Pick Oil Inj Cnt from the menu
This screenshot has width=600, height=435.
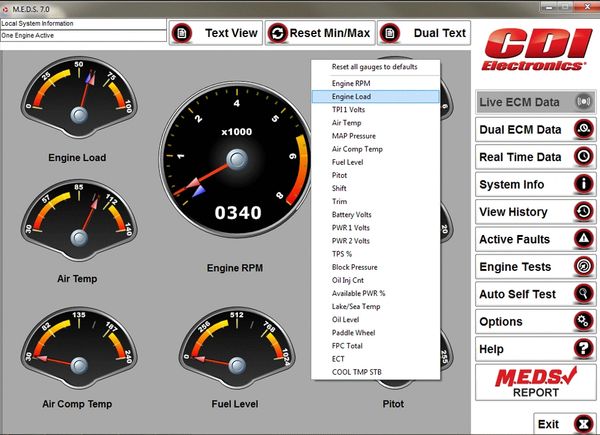coord(376,280)
